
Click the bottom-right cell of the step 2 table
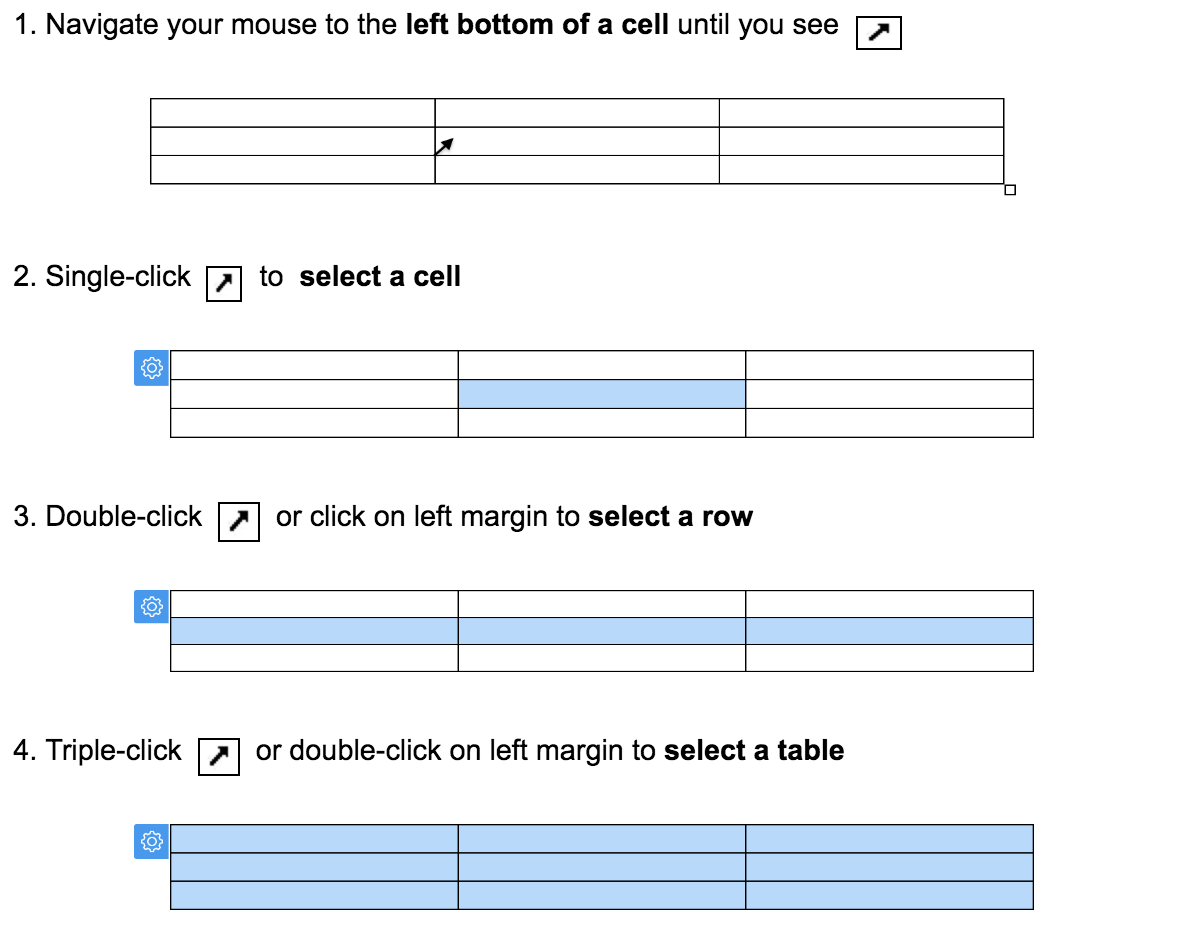click(x=889, y=423)
